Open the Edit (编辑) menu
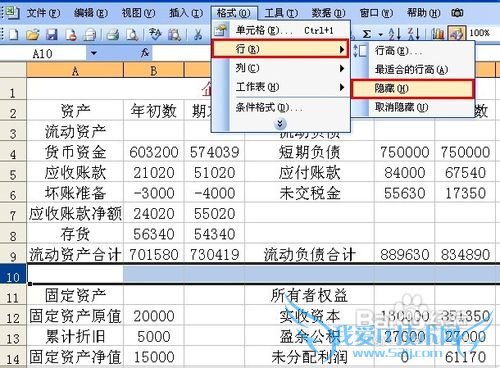Viewport: 500px width, 368px height. click(91, 13)
